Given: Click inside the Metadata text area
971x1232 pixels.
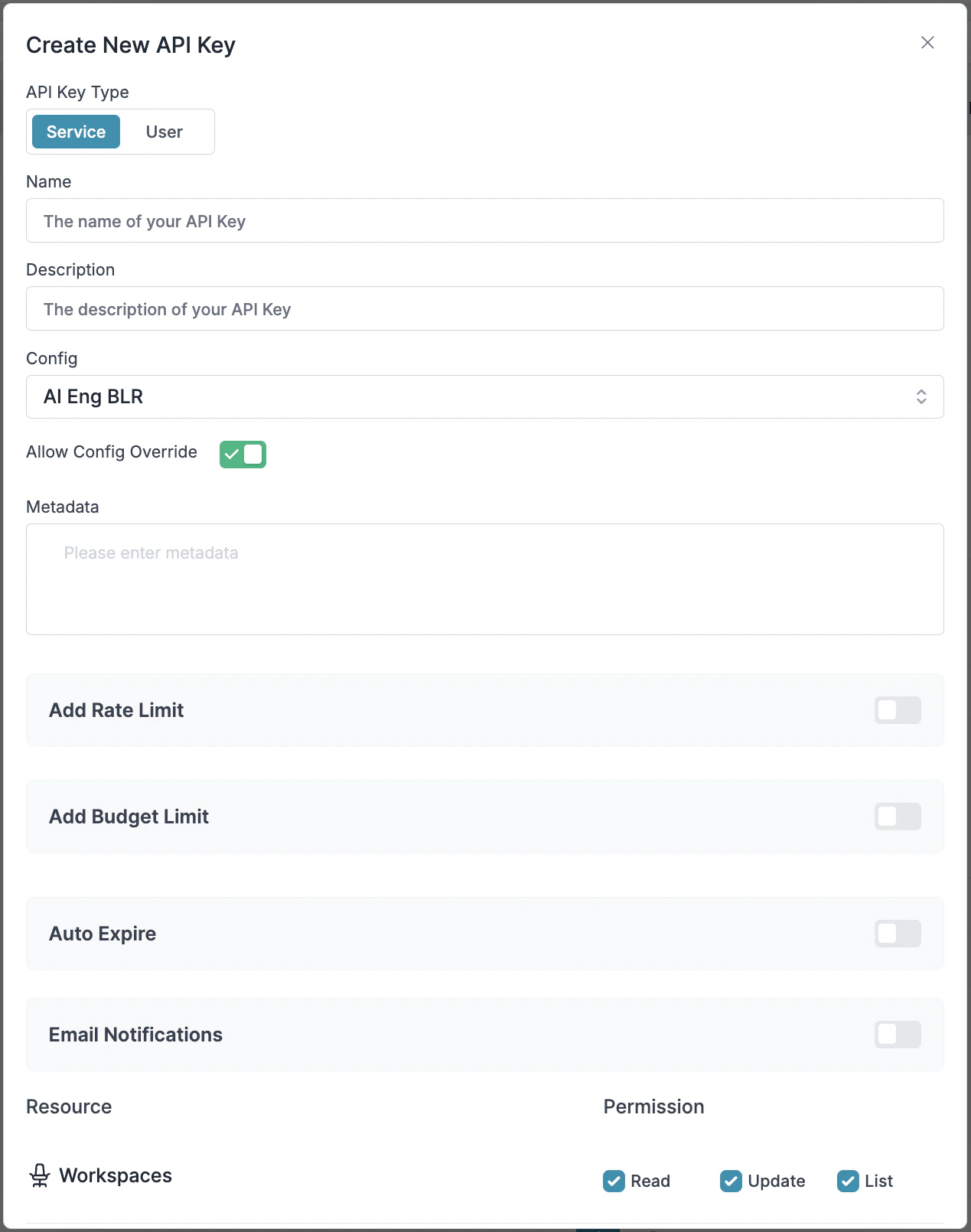Looking at the screenshot, I should (x=484, y=579).
